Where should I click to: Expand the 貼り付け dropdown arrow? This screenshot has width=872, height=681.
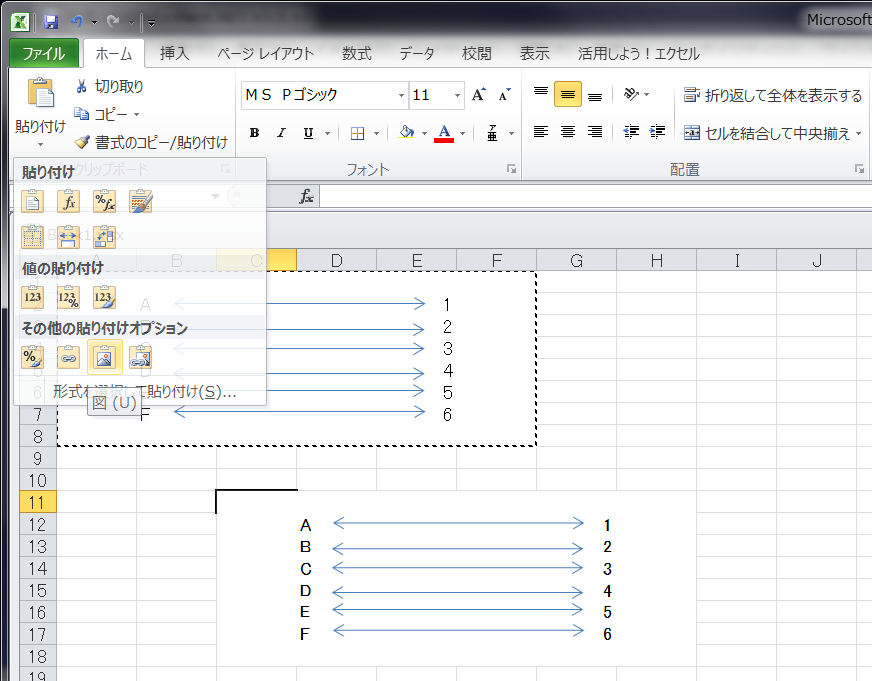coord(40,145)
